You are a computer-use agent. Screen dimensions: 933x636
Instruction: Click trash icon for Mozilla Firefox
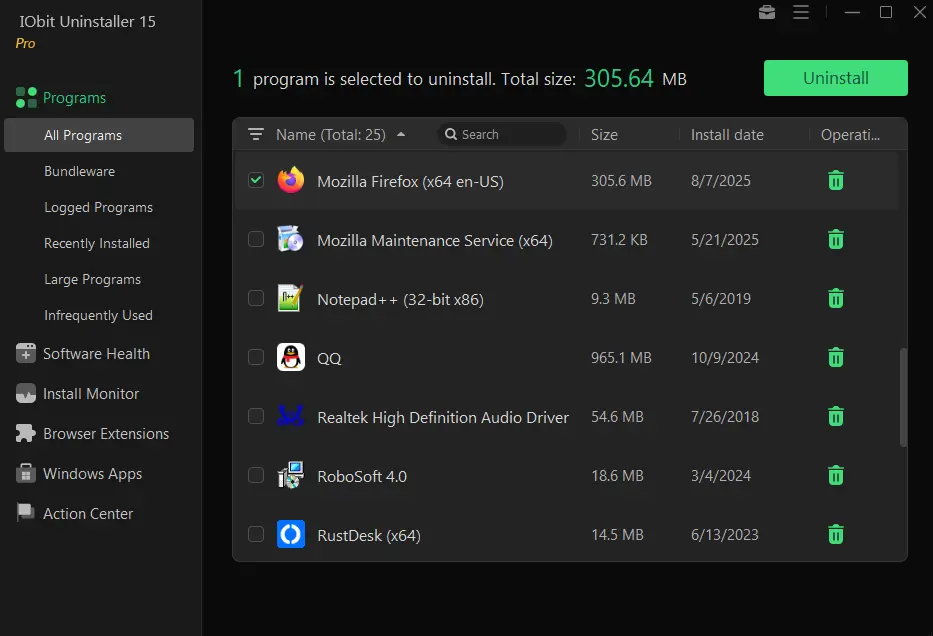[835, 180]
